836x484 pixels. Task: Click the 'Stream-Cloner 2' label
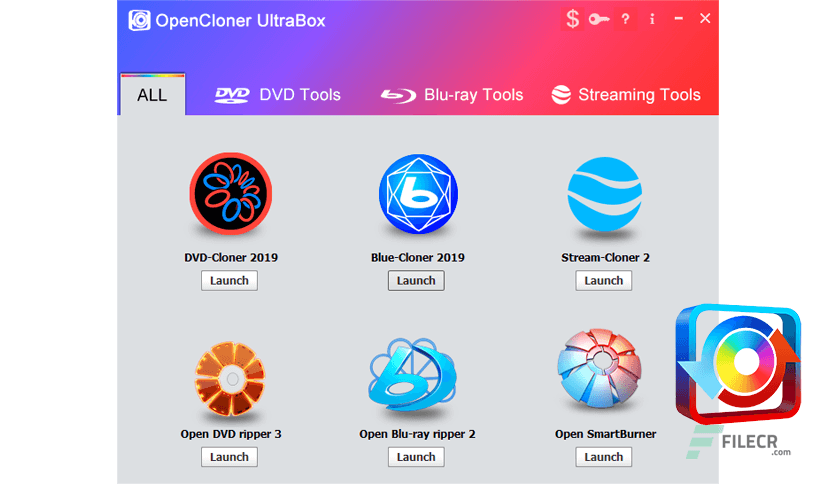pos(605,257)
